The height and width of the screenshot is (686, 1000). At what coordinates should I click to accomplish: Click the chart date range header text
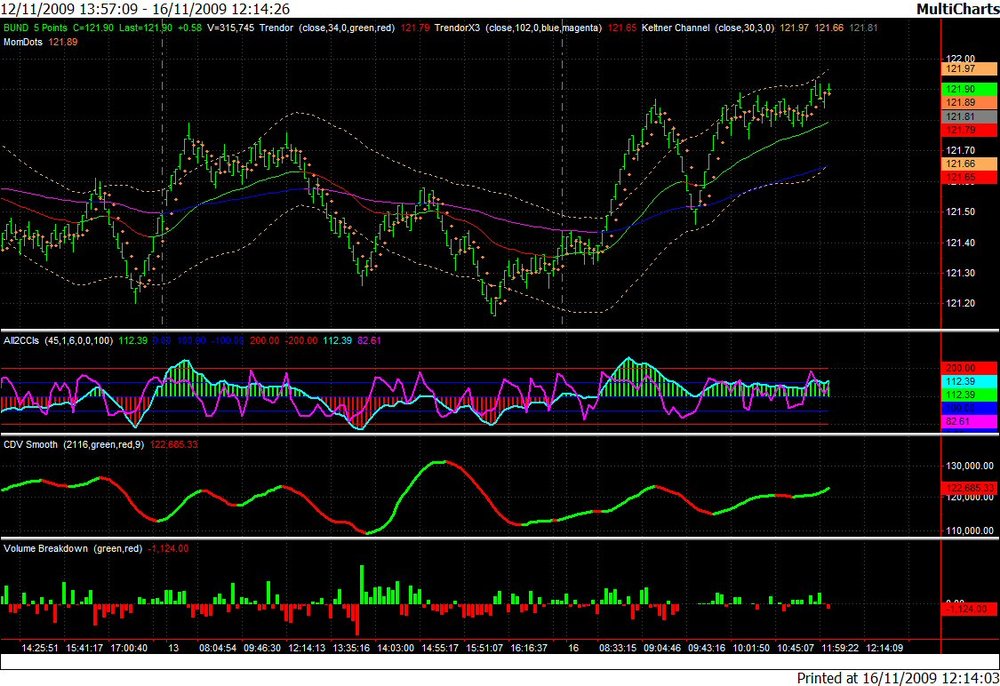coord(145,9)
